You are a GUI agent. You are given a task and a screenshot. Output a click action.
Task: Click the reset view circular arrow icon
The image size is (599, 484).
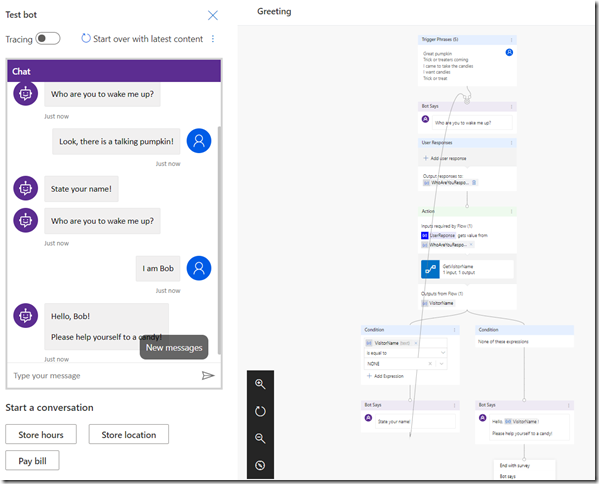tap(260, 411)
